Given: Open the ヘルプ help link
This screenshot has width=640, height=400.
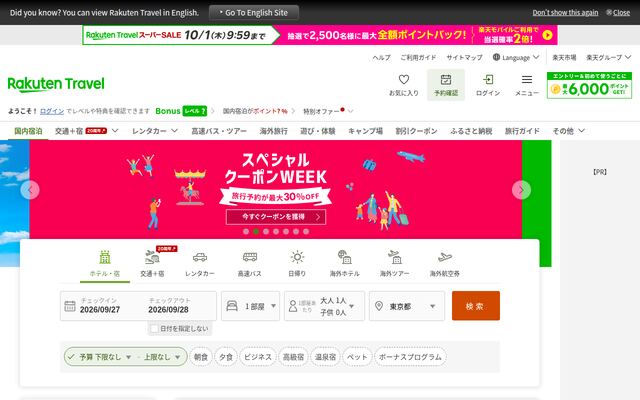Looking at the screenshot, I should (x=381, y=58).
